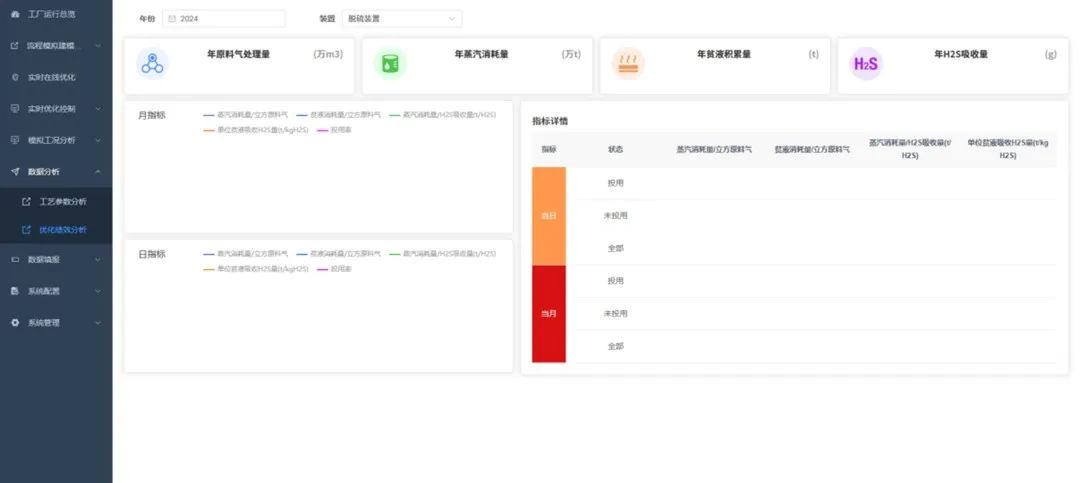The width and height of the screenshot is (1080, 483).
Task: Toggle 单位贫液吸收H2S量 legend in 日指标 chart
Action: pyautogui.click(x=256, y=269)
